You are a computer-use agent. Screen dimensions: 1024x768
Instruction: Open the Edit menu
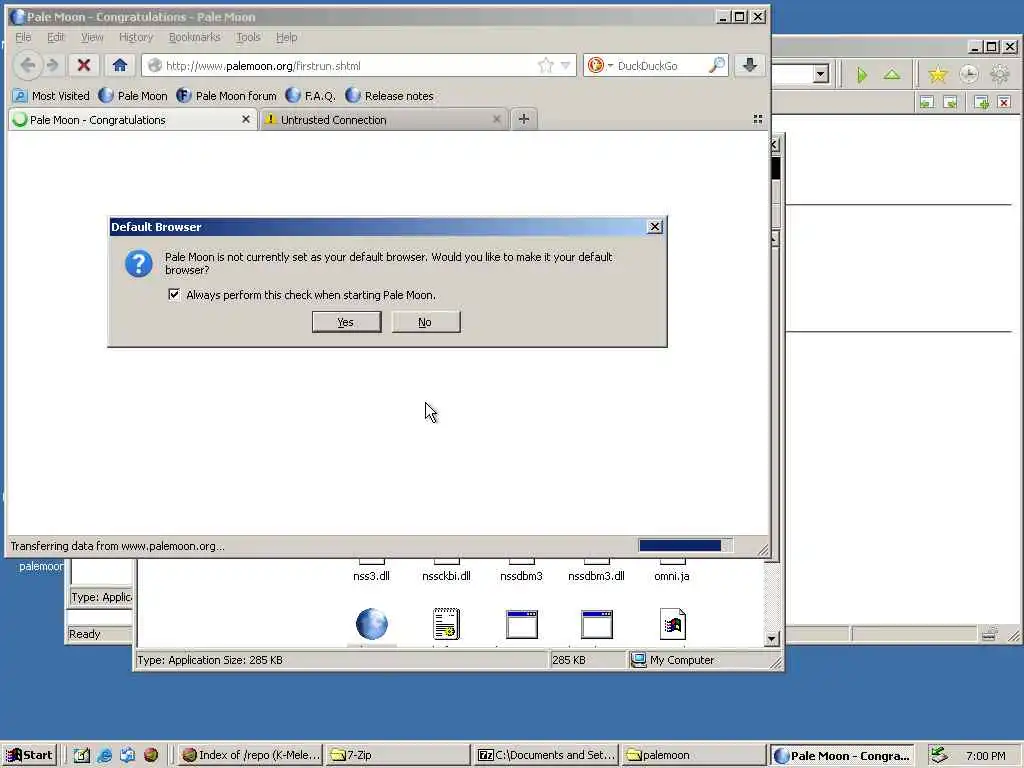[x=56, y=37]
